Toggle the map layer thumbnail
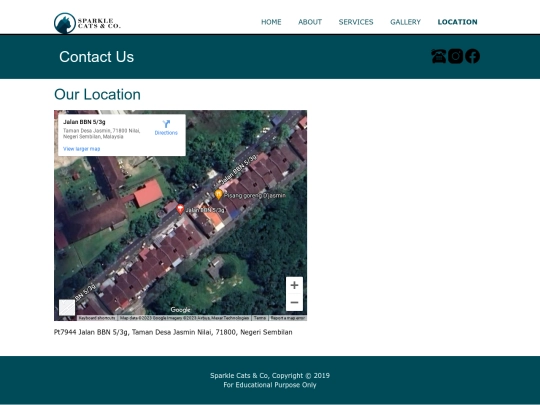 click(67, 307)
